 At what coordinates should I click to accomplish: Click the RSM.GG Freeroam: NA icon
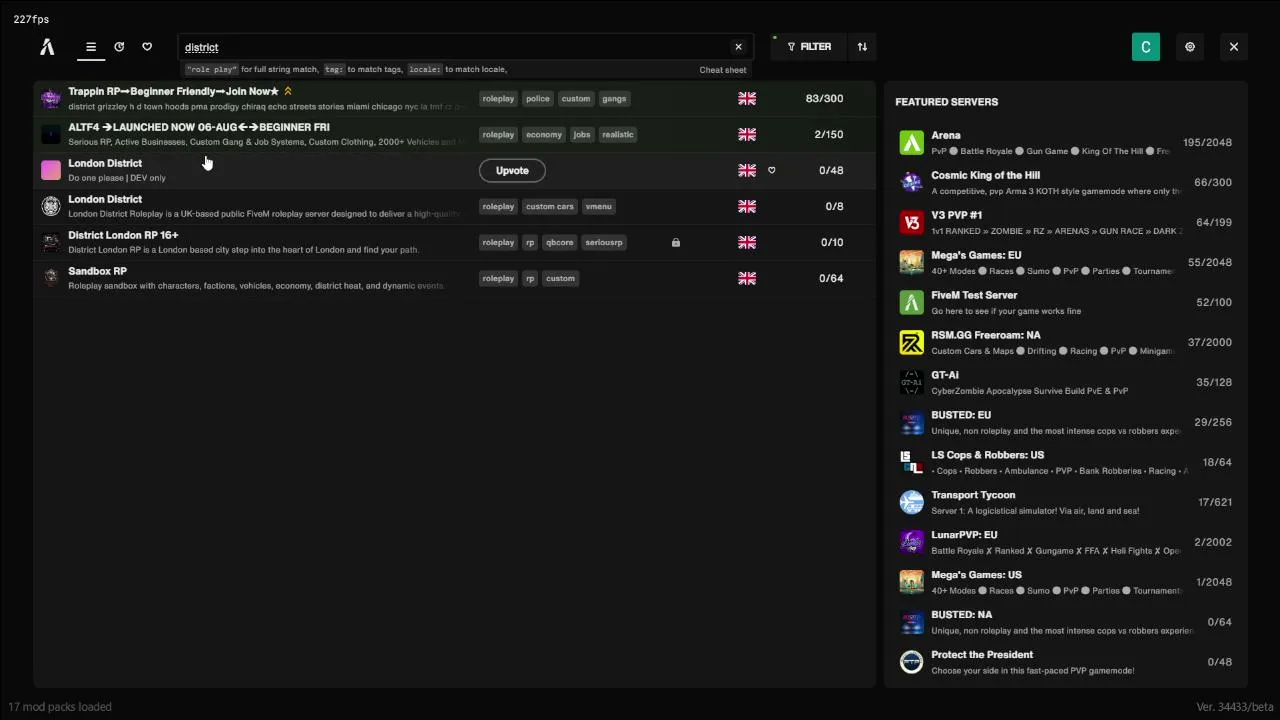click(x=911, y=342)
